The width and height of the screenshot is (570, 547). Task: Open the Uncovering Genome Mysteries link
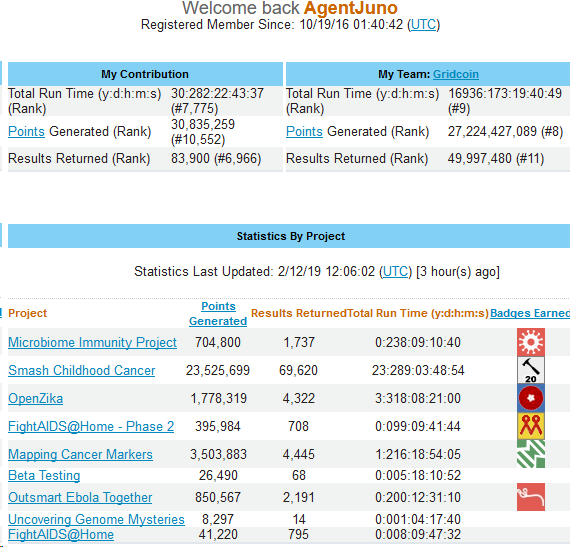pos(96,519)
